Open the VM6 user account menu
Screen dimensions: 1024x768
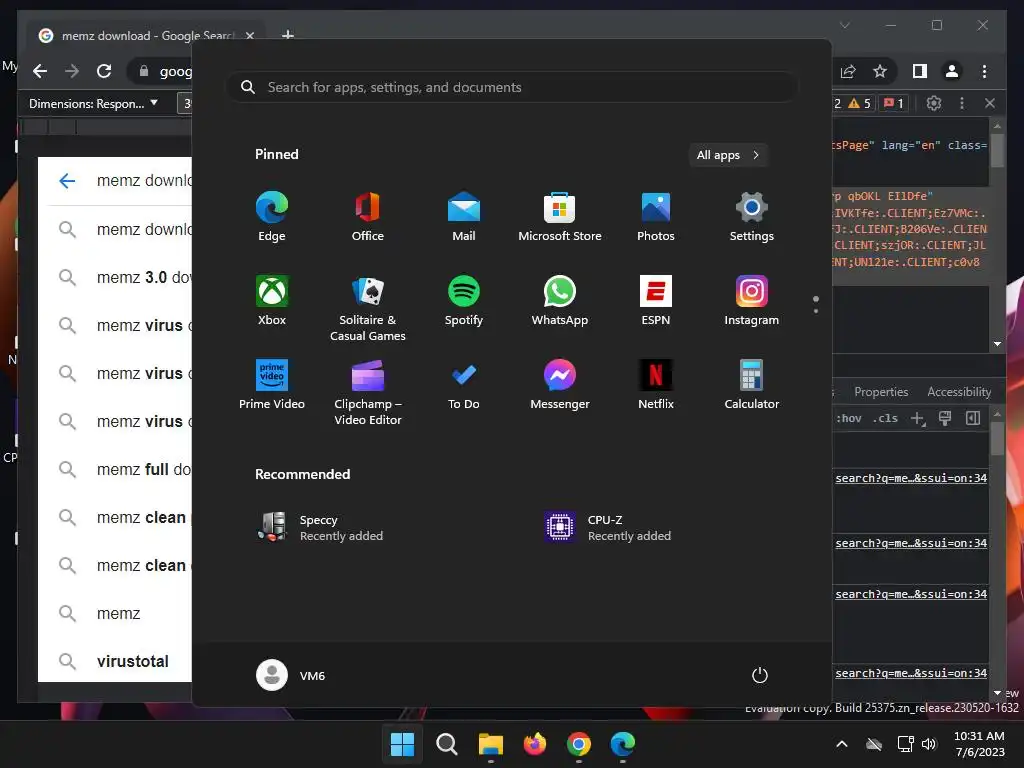tap(291, 675)
